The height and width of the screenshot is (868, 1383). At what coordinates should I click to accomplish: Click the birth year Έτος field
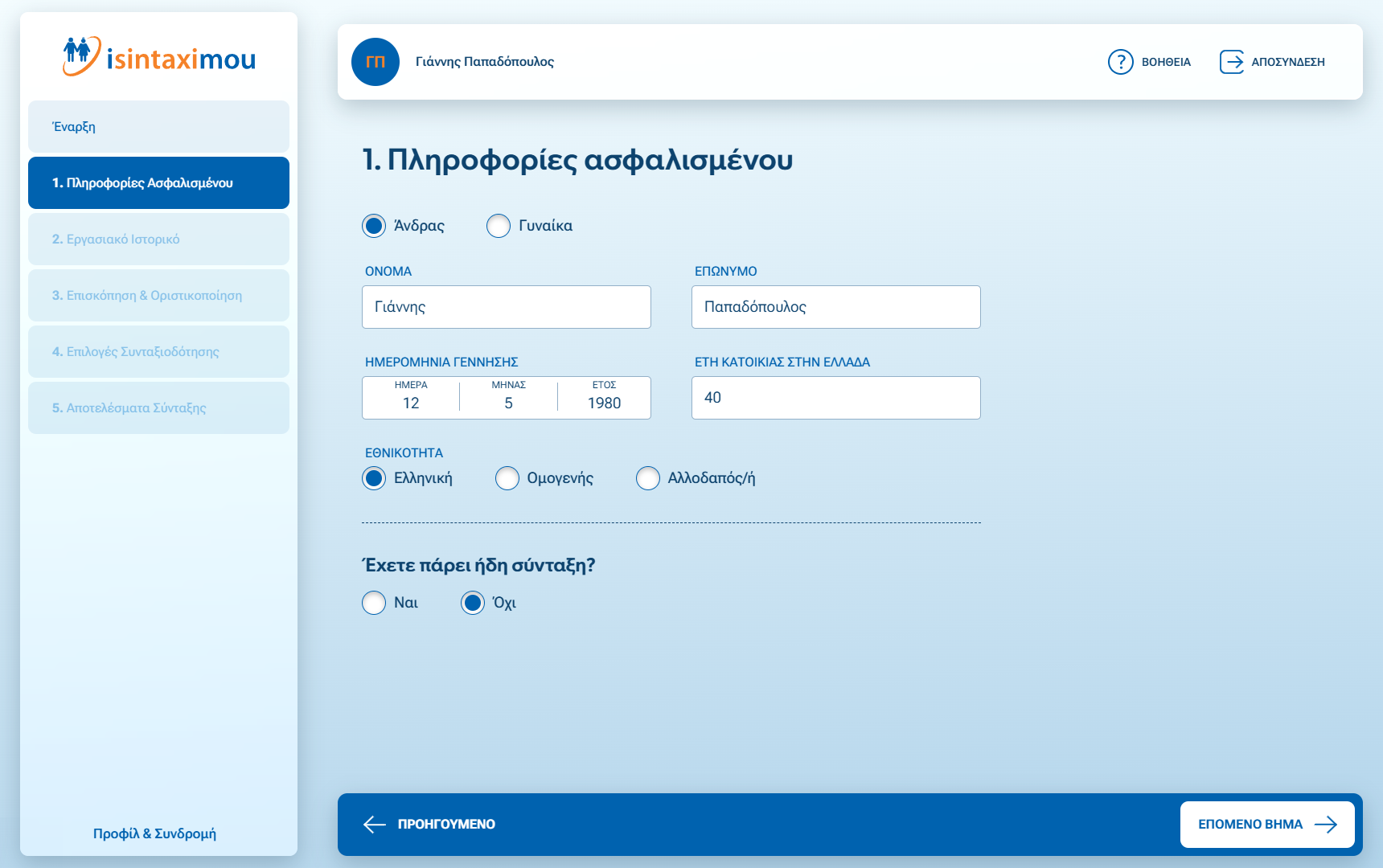604,403
